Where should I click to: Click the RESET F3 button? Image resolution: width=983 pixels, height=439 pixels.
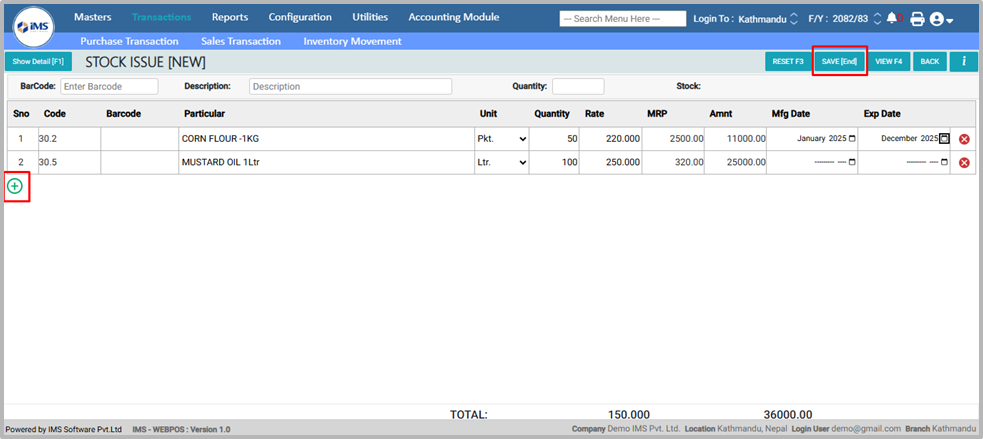click(x=787, y=62)
